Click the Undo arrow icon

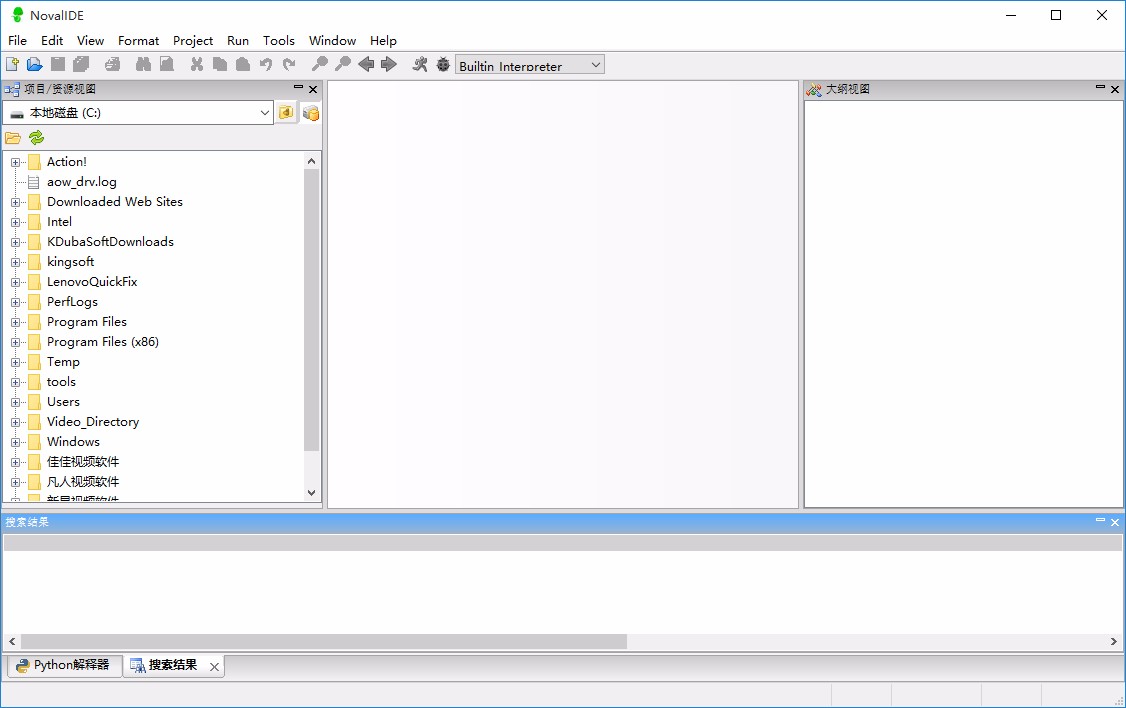coord(266,65)
